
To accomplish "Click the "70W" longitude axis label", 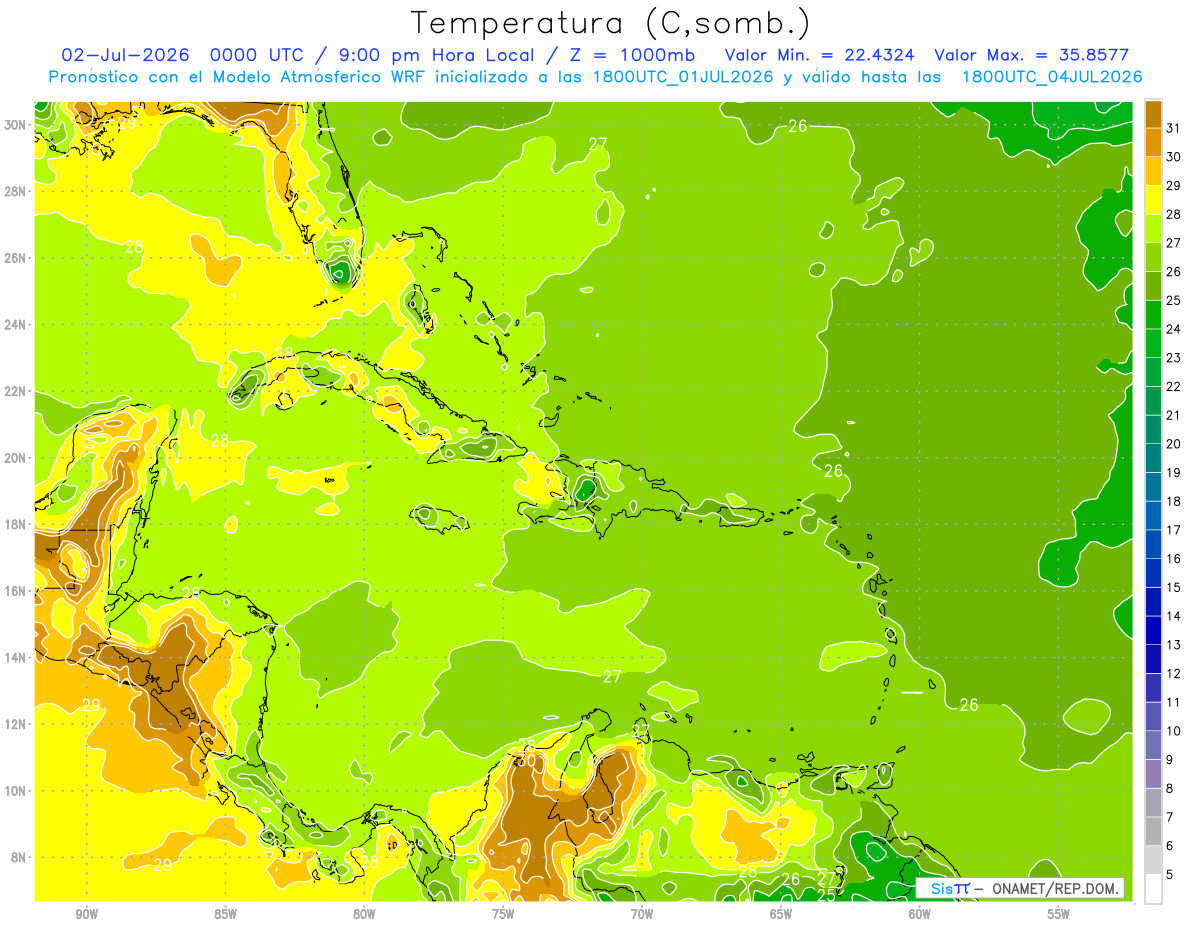I will point(642,914).
